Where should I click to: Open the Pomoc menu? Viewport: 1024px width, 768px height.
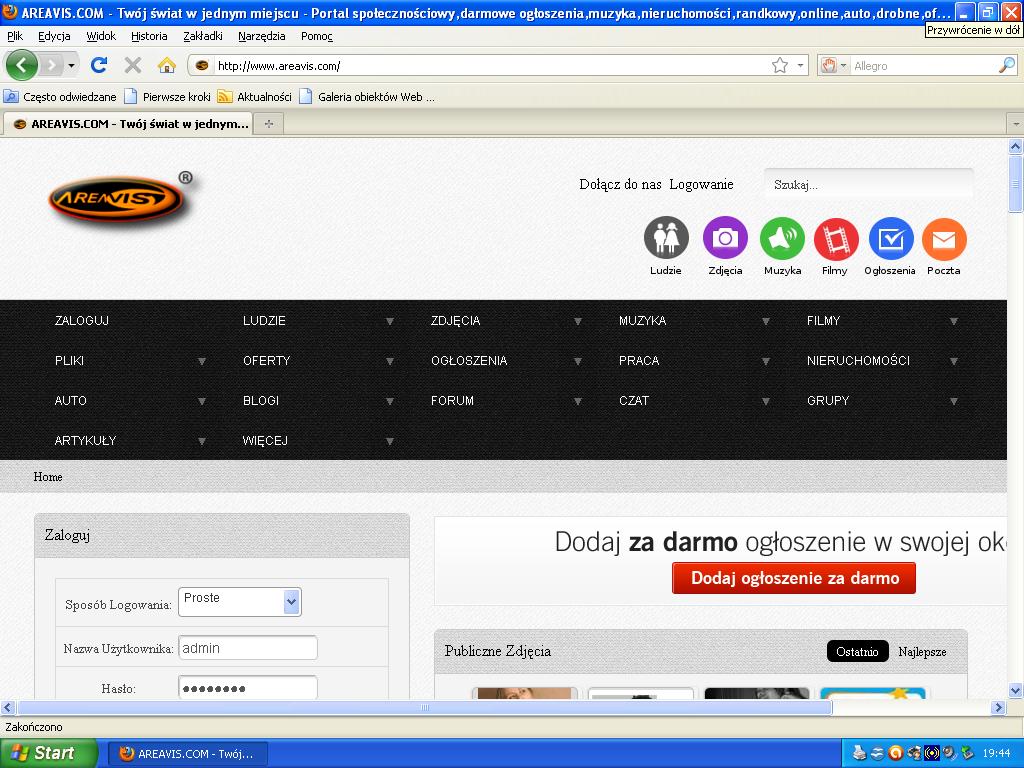(x=317, y=36)
